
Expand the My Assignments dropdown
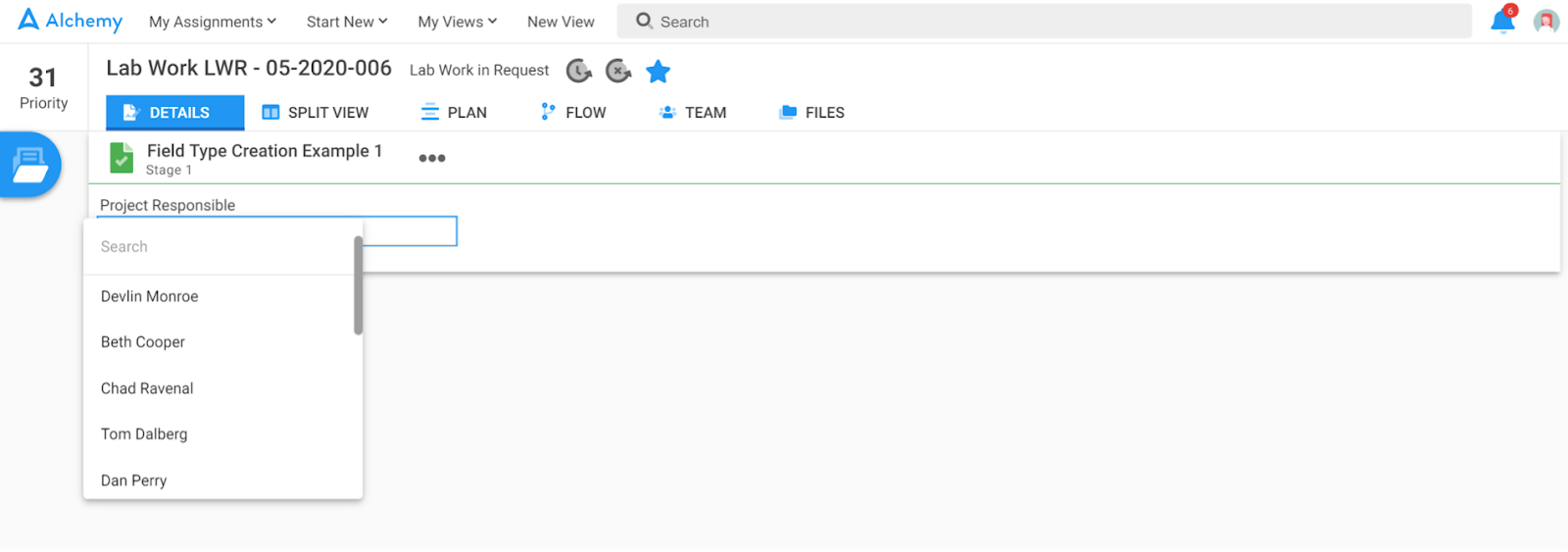(213, 22)
